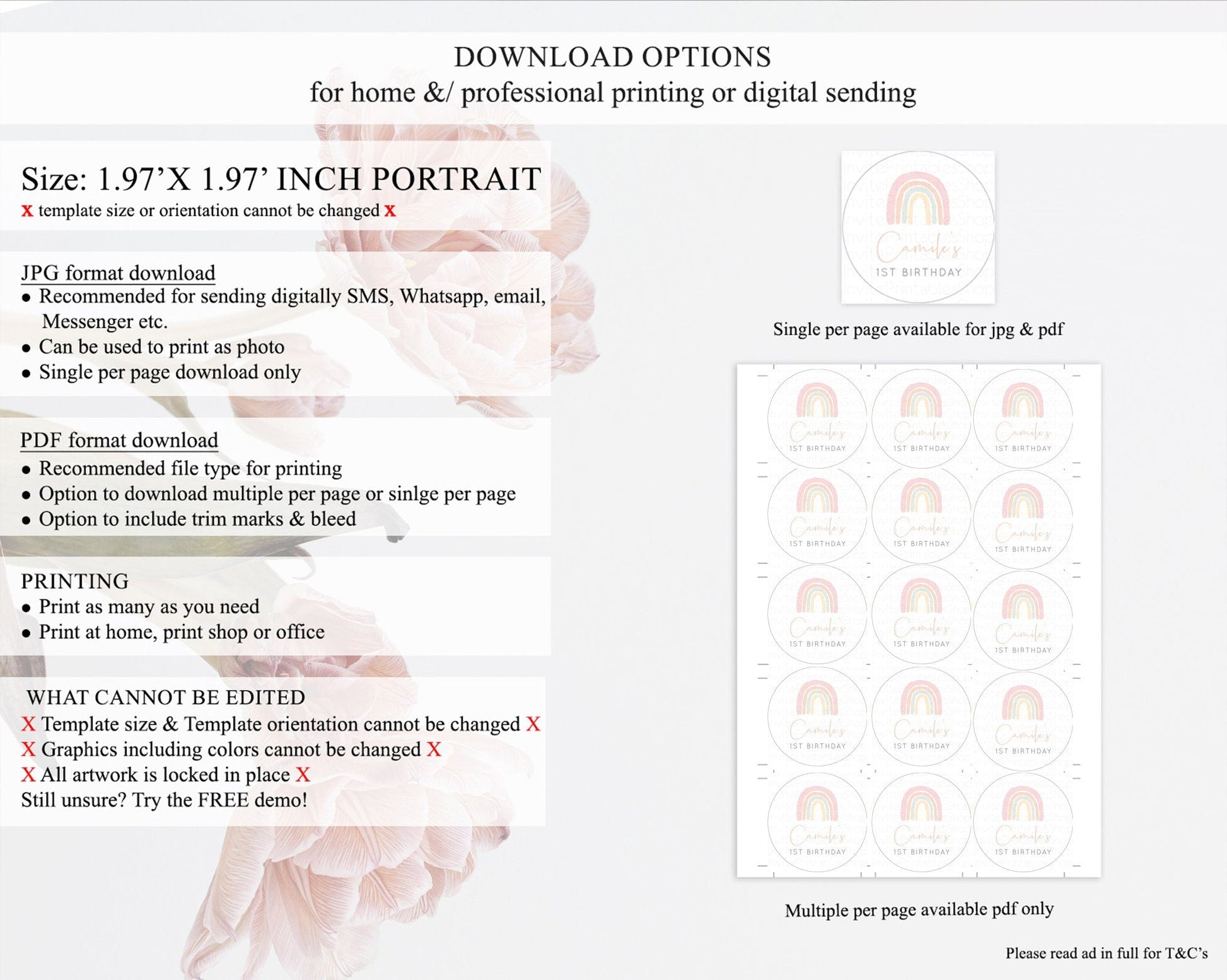Click the DOWNLOAD OPTIONS title text

pos(612,57)
